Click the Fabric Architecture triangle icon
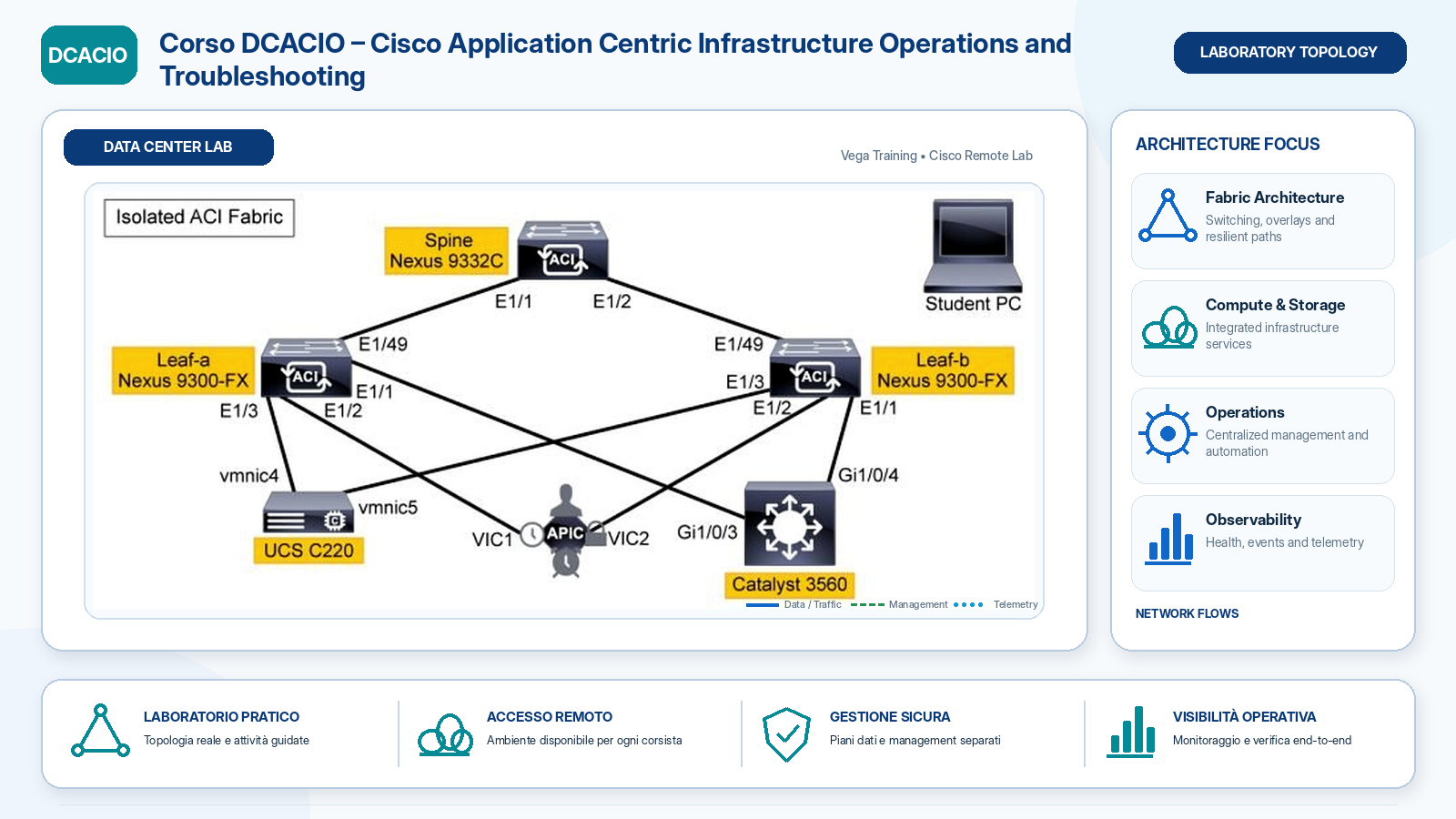 click(1168, 216)
